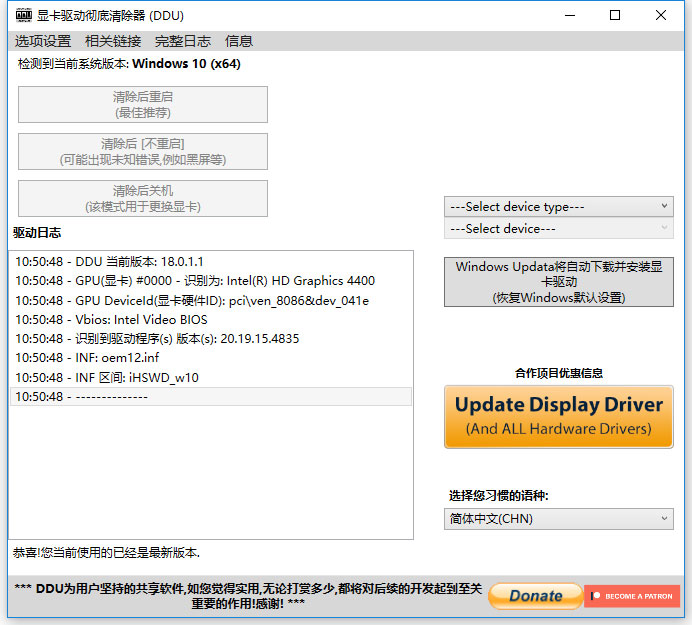Click the yellow Donate button
692x625 pixels.
point(536,596)
